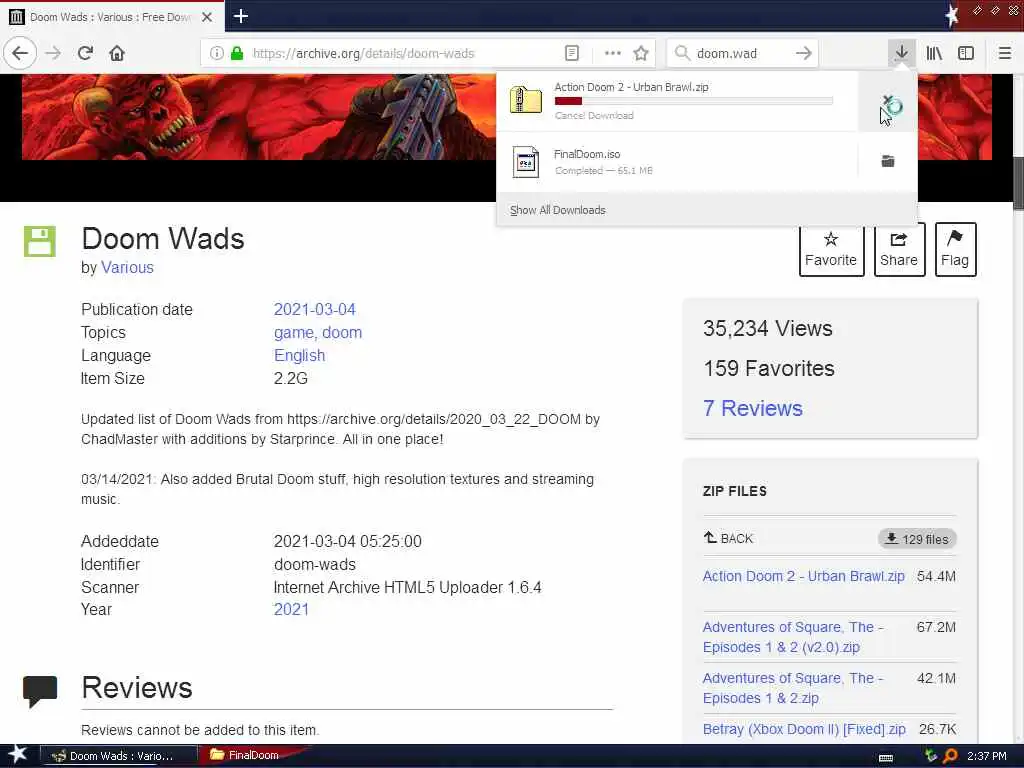The image size is (1024, 768).
Task: Show the sidebars panel
Action: tap(966, 53)
